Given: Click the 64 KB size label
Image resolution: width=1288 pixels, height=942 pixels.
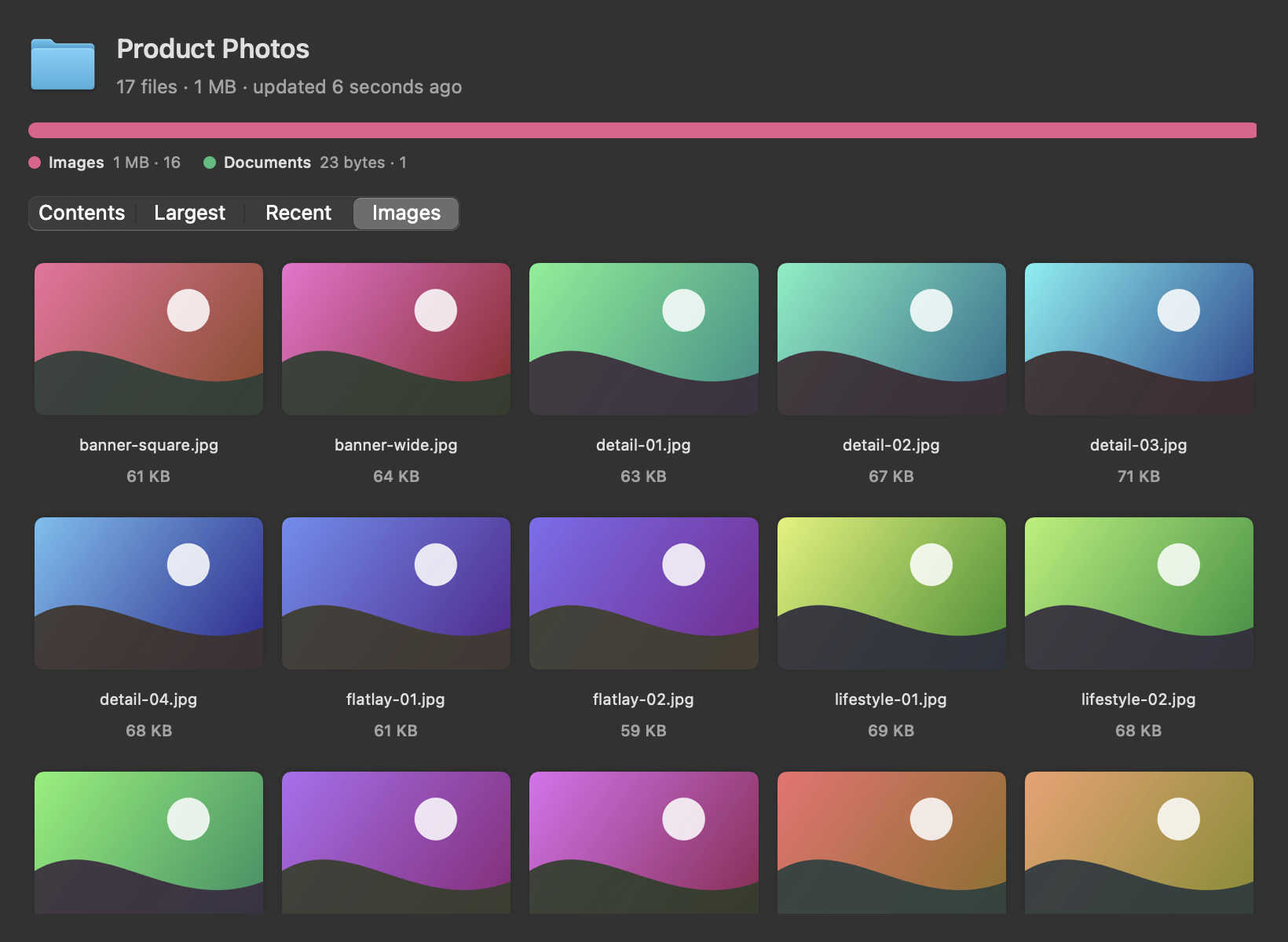Looking at the screenshot, I should click(x=396, y=476).
